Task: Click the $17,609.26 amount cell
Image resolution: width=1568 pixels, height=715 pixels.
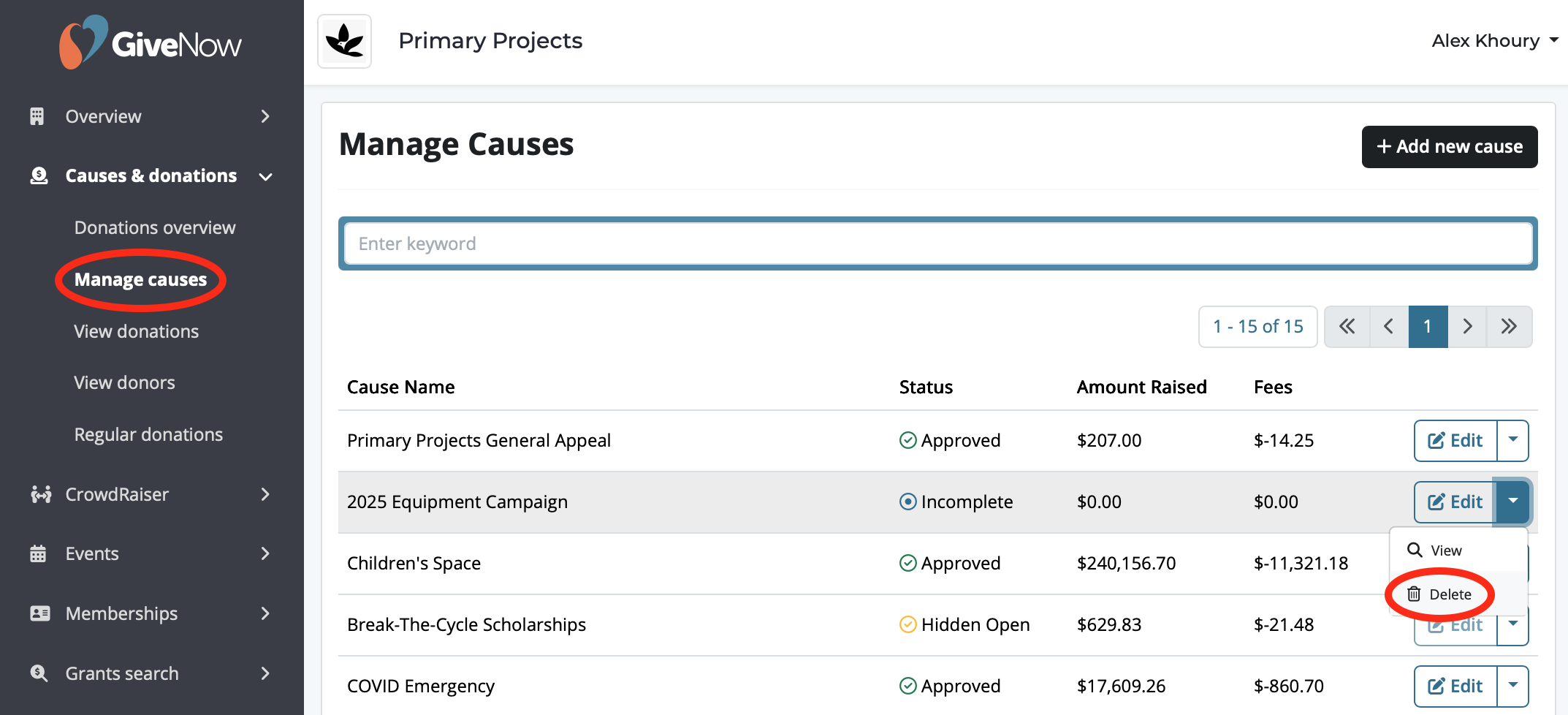Action: pyautogui.click(x=1121, y=686)
